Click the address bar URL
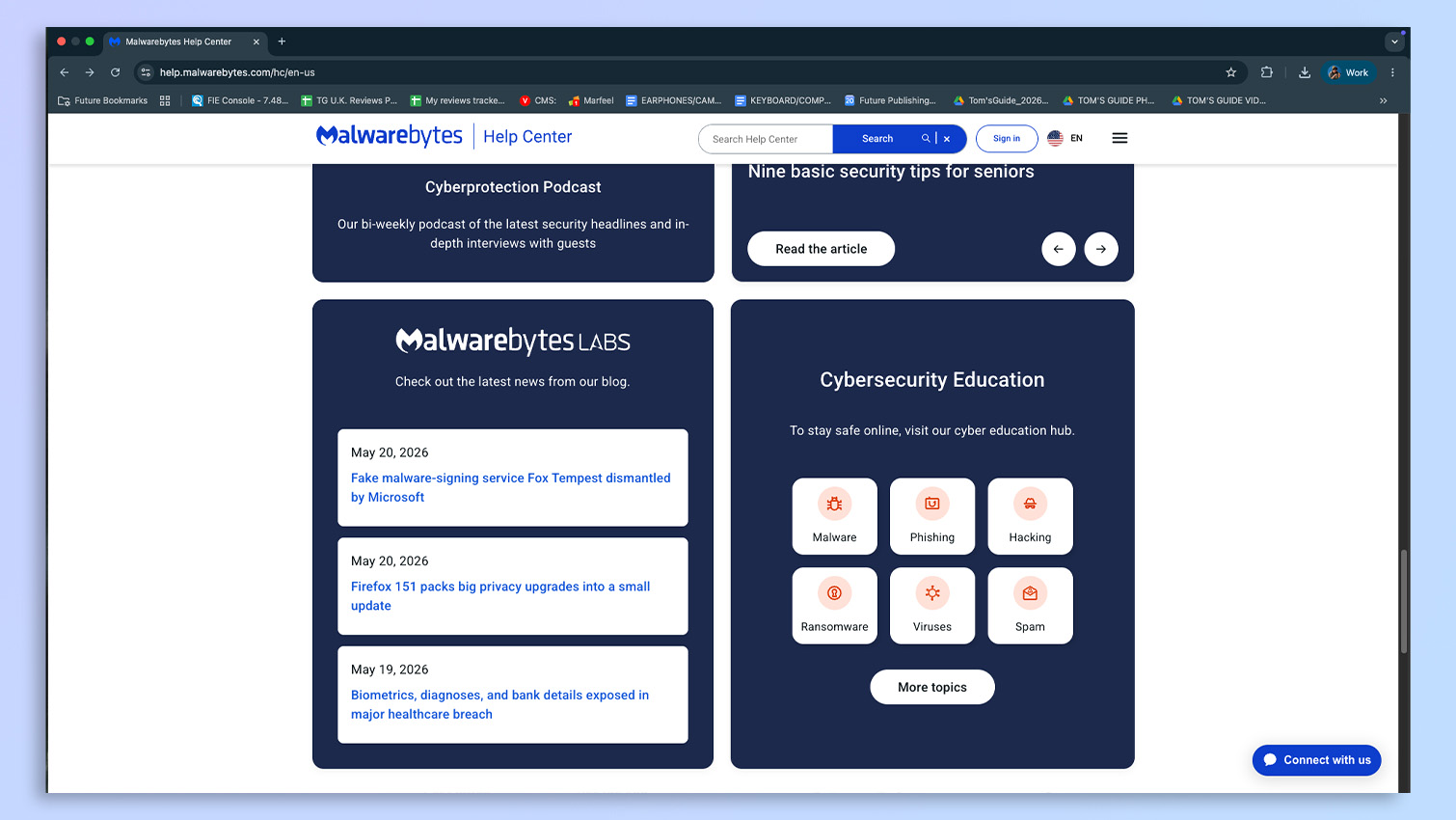The image size is (1456, 820). (237, 72)
